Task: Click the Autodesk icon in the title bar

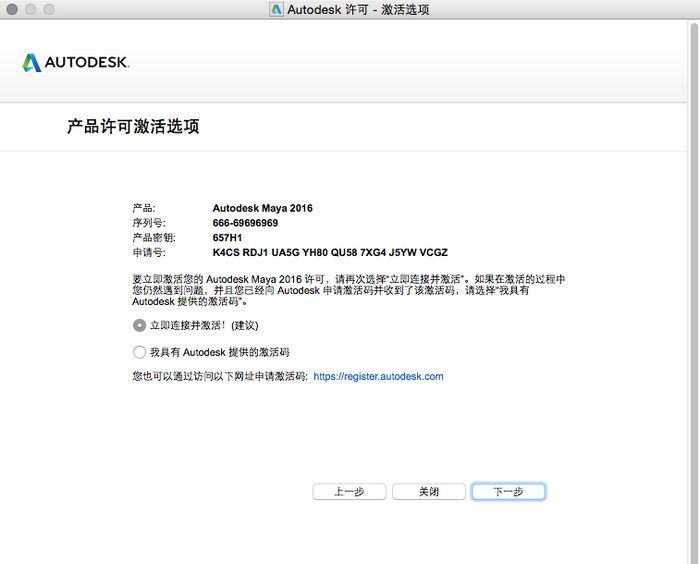Action: pyautogui.click(x=276, y=9)
